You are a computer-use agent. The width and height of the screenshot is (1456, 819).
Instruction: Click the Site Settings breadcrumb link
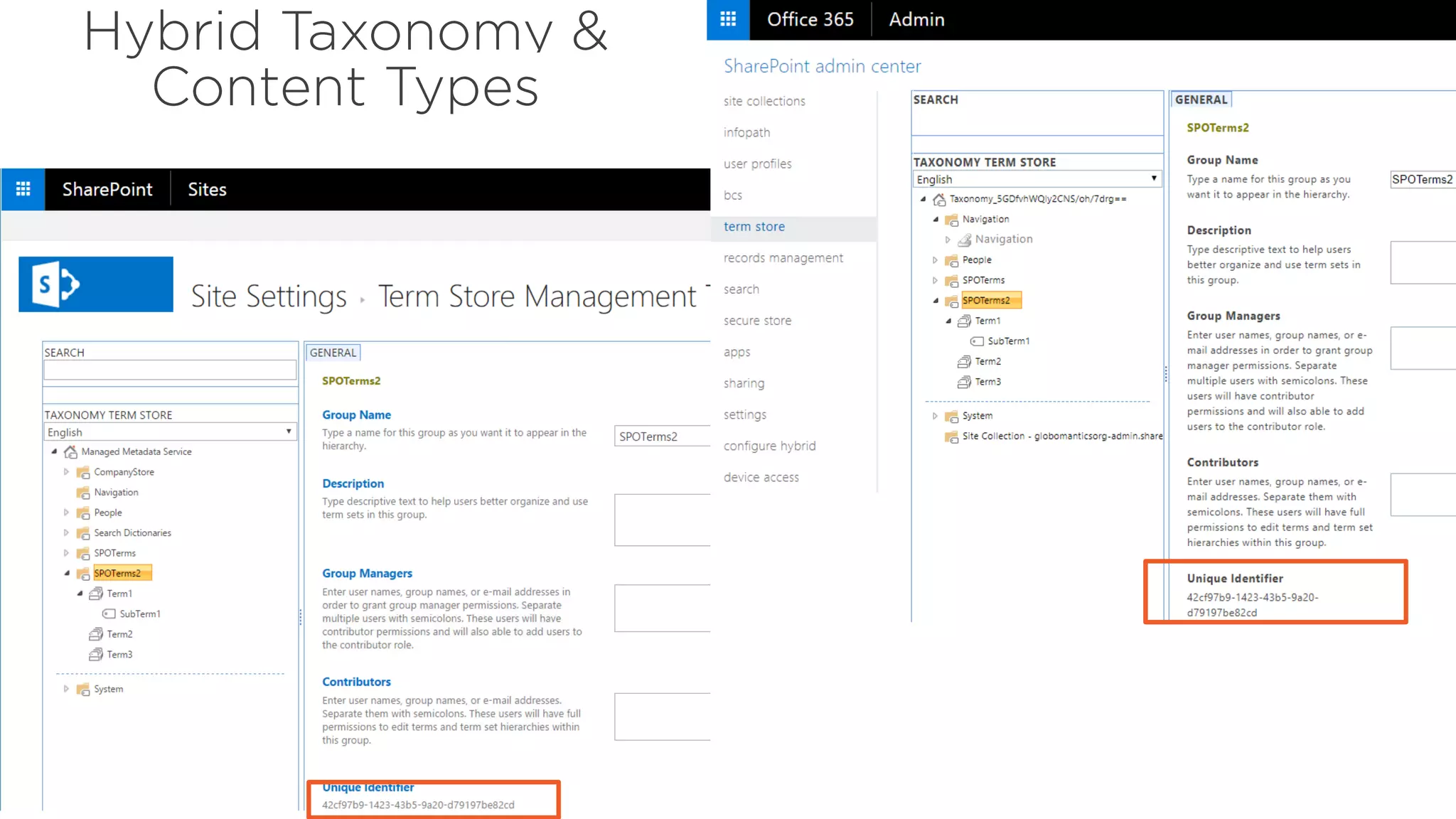[269, 296]
